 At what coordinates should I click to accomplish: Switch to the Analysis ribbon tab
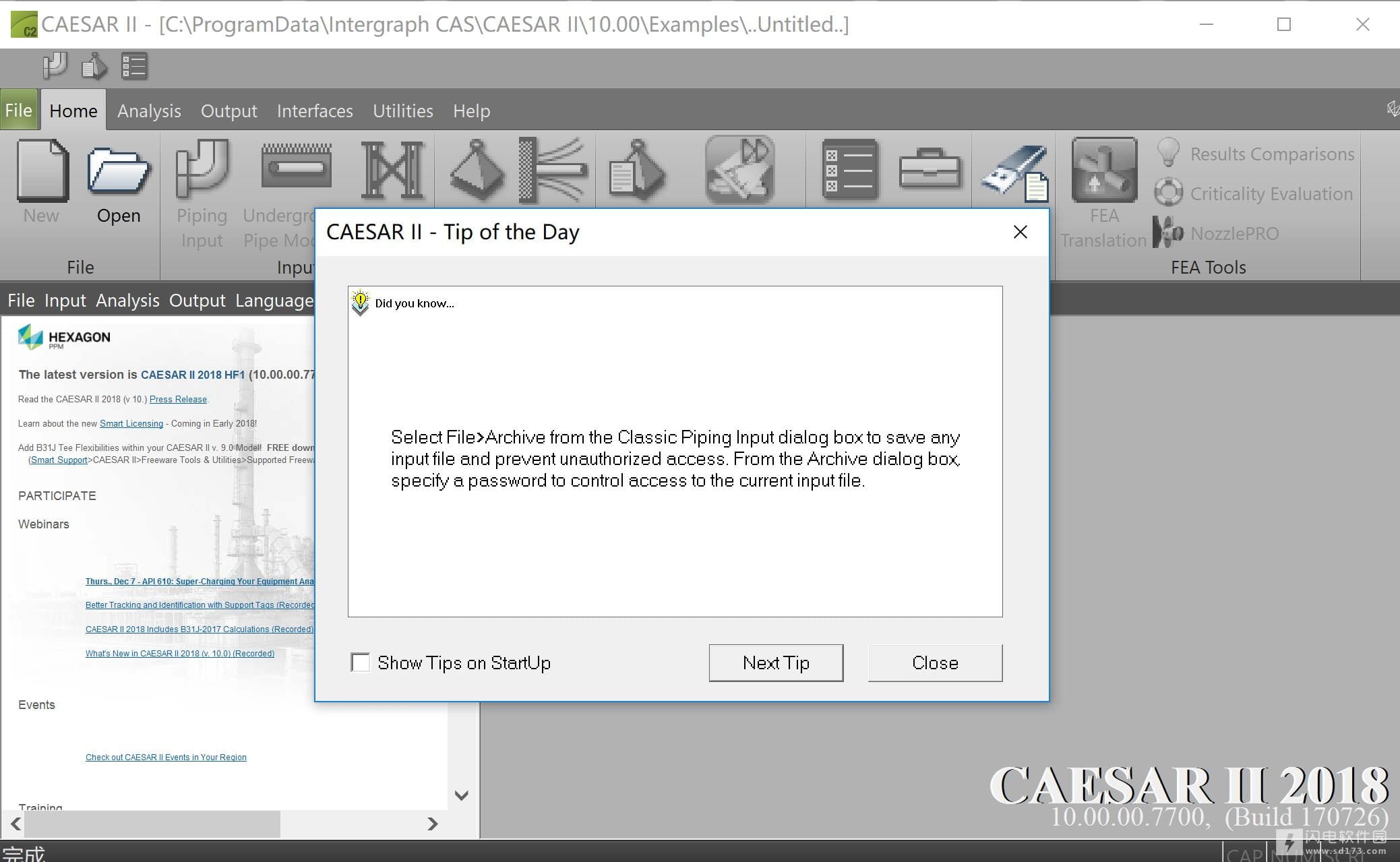click(x=148, y=110)
